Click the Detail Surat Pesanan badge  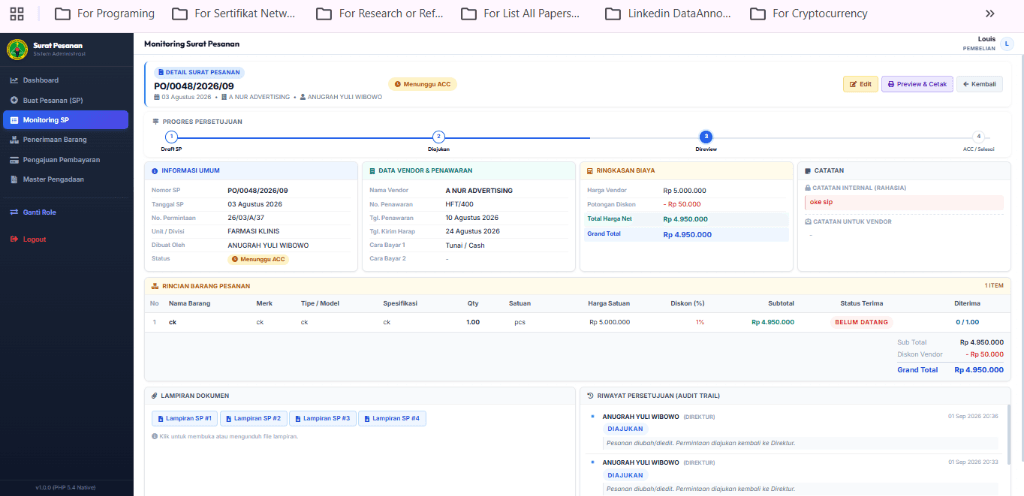[x=199, y=72]
